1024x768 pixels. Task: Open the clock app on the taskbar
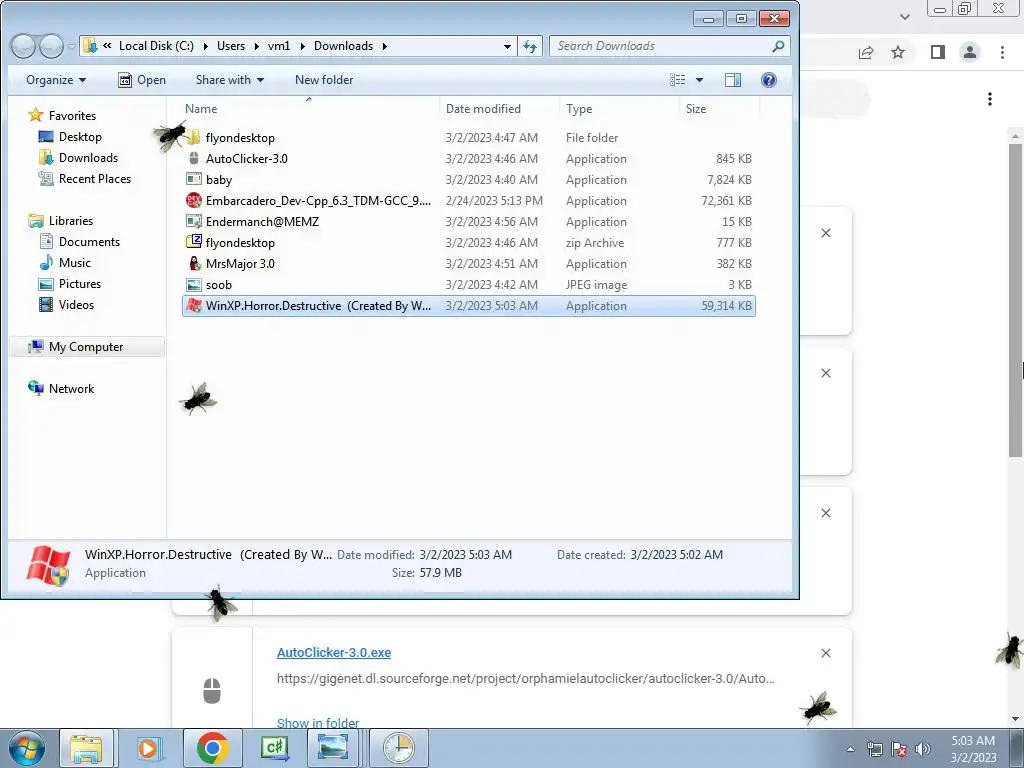(398, 748)
